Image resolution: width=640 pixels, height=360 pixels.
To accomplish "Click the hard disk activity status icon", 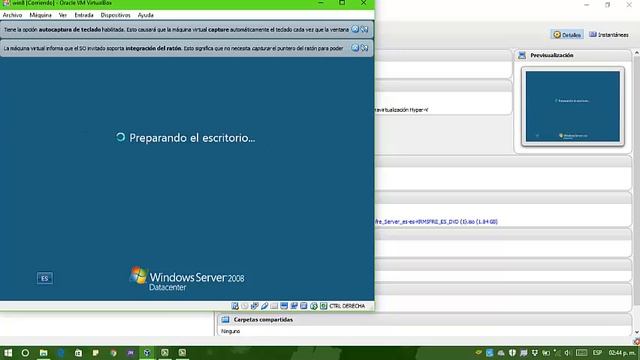I will tap(235, 306).
